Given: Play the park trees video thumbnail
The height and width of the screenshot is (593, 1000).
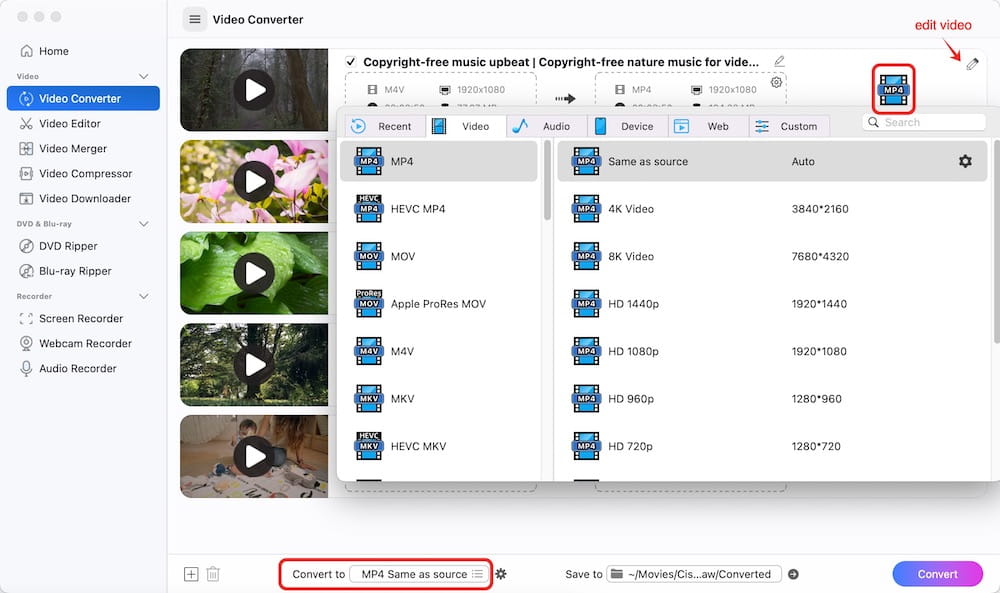Looking at the screenshot, I should click(254, 365).
